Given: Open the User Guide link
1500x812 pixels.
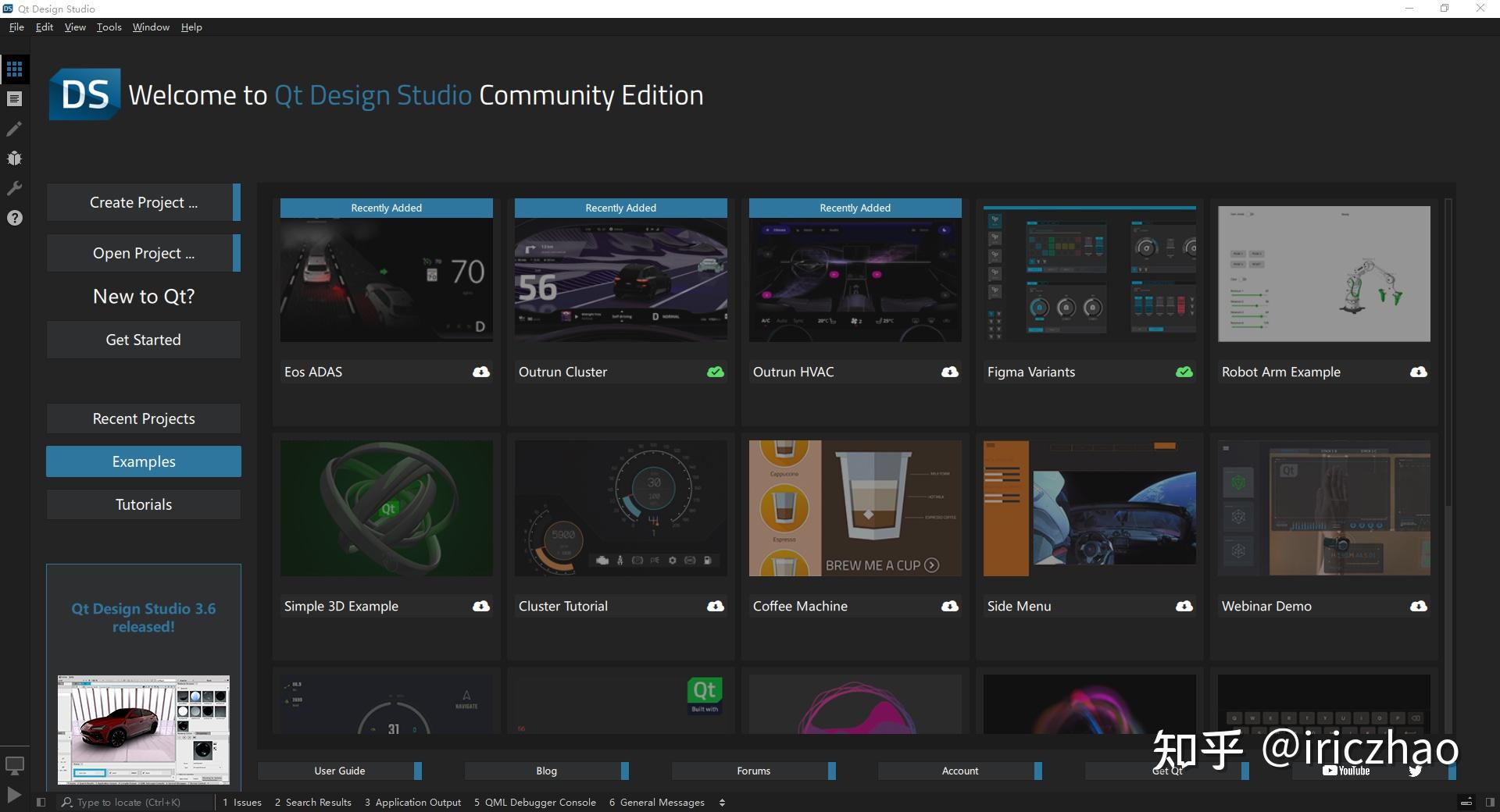Looking at the screenshot, I should pyautogui.click(x=340, y=771).
